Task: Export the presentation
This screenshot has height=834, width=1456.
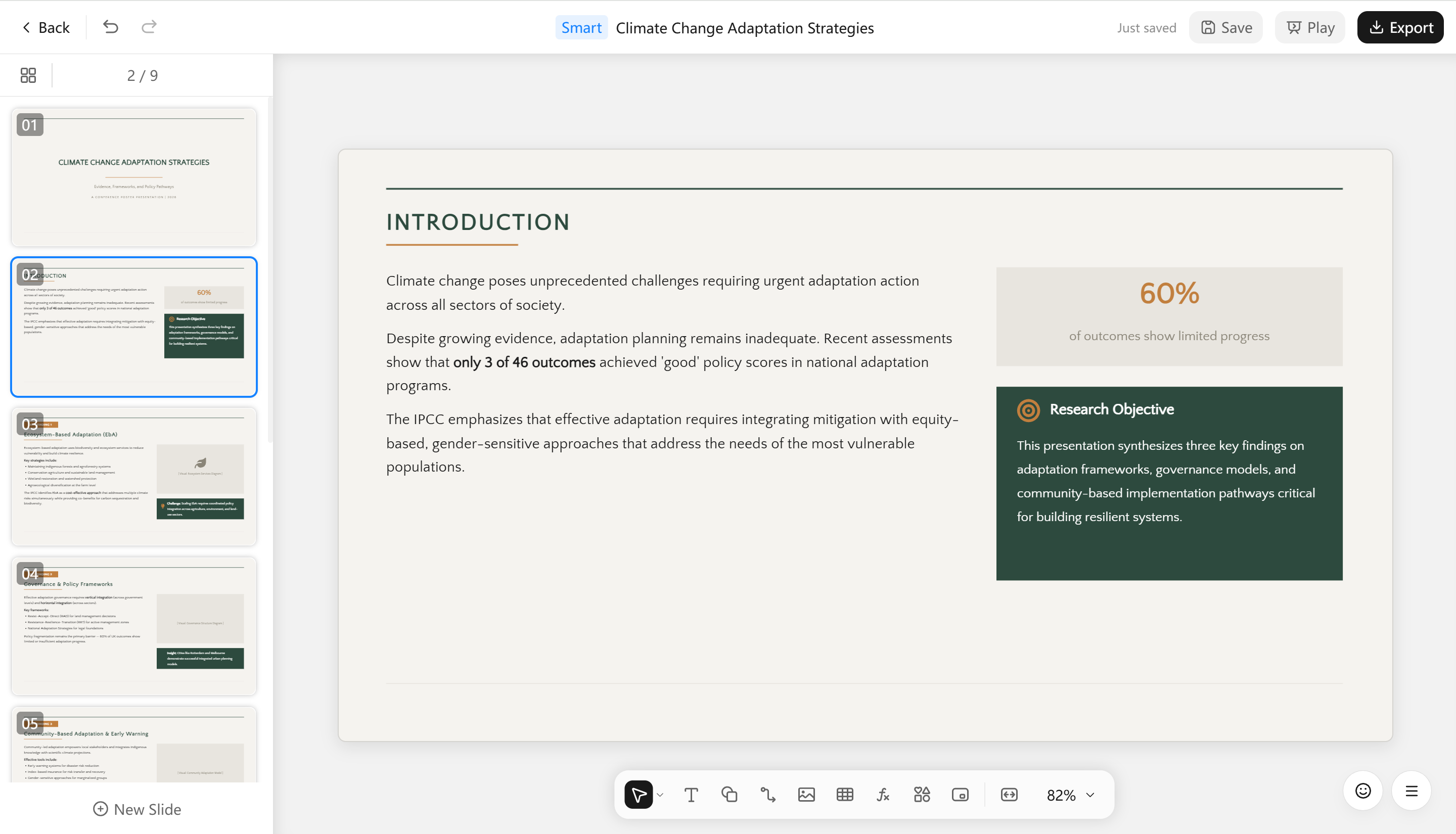Action: [1400, 27]
